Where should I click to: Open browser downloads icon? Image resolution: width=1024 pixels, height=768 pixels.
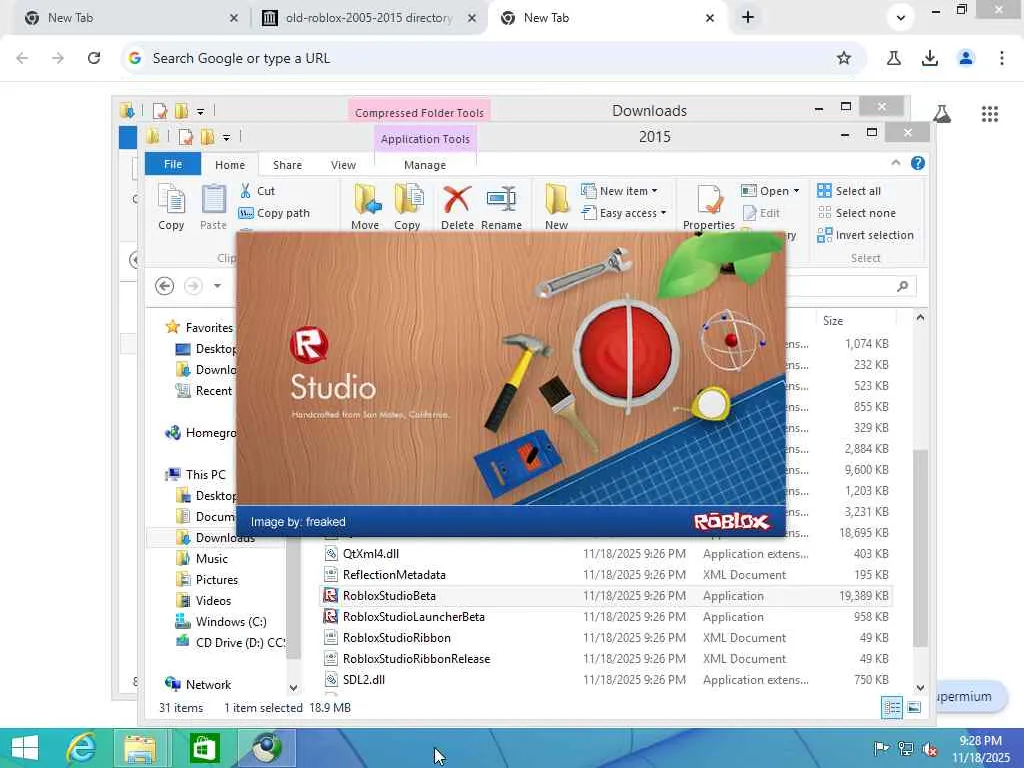pyautogui.click(x=930, y=58)
